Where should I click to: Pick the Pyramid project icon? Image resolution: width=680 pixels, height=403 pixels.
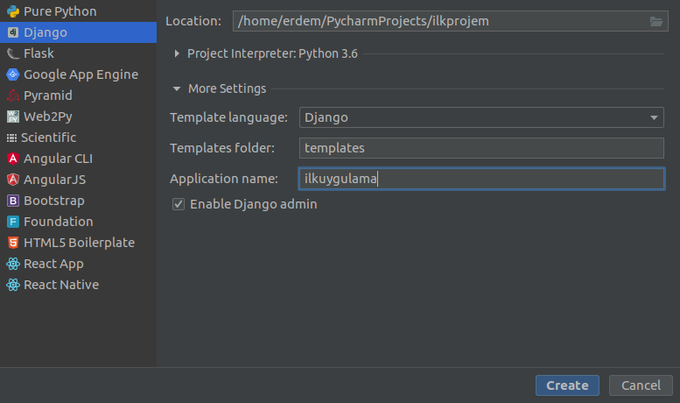[x=13, y=95]
